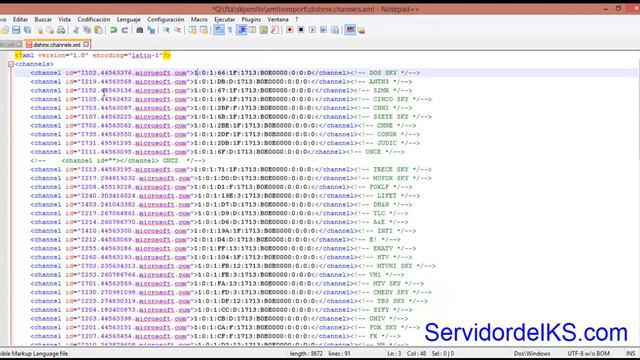Image resolution: width=640 pixels, height=360 pixels.
Task: Toggle the spell-check ABC toolbar icon
Action: tap(350, 30)
